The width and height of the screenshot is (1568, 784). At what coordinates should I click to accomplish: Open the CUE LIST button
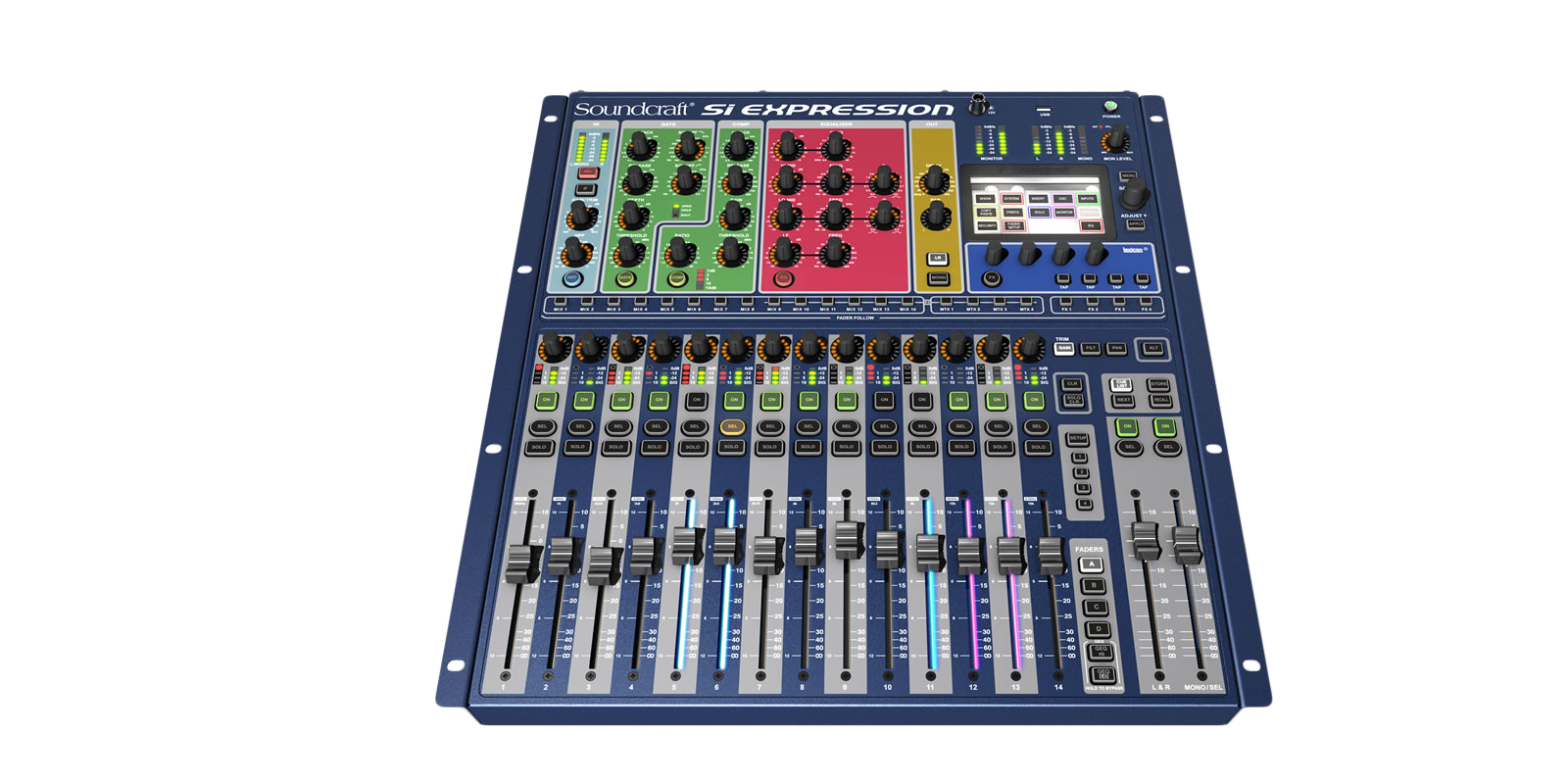coord(1122,384)
